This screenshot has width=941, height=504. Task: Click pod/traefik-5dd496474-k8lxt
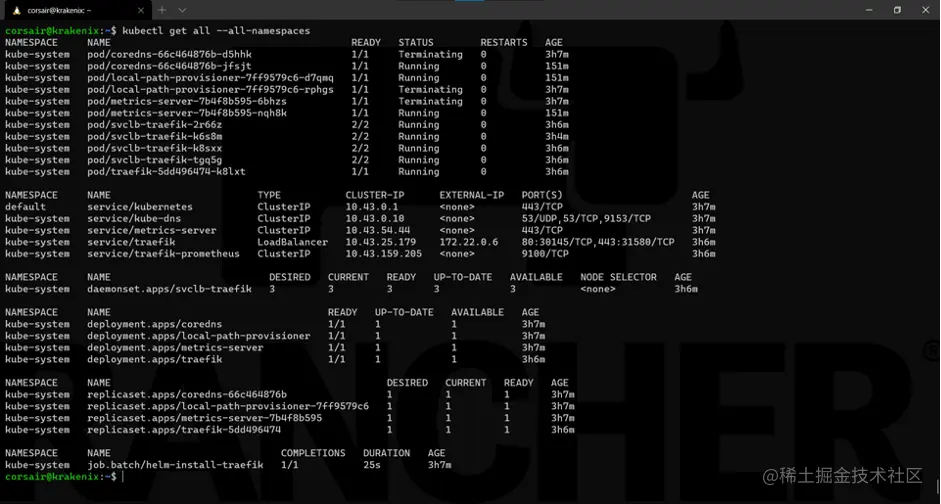point(166,172)
